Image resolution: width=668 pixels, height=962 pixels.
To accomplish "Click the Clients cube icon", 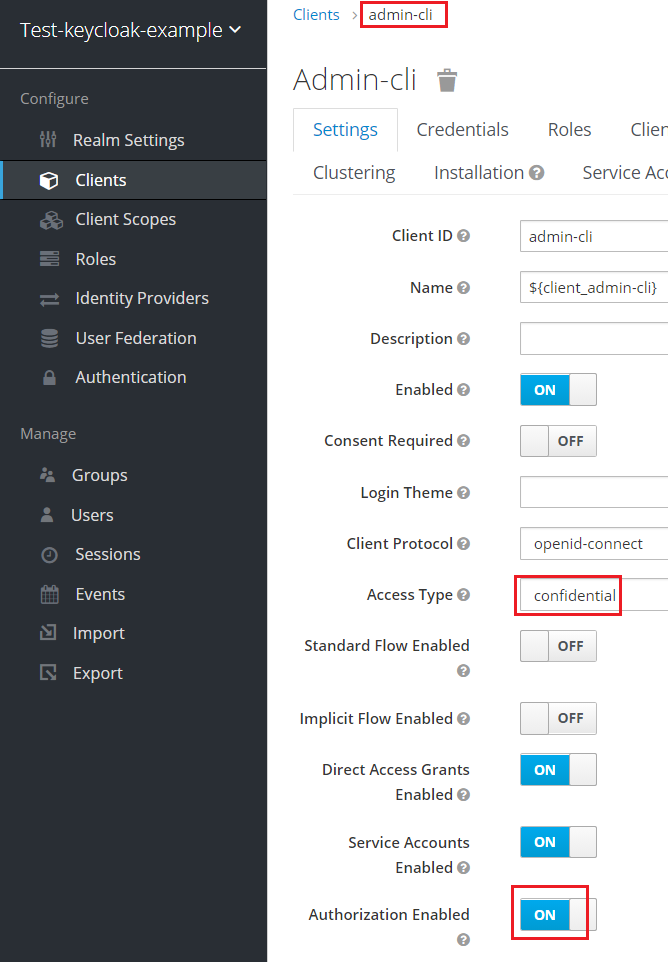I will pyautogui.click(x=49, y=180).
